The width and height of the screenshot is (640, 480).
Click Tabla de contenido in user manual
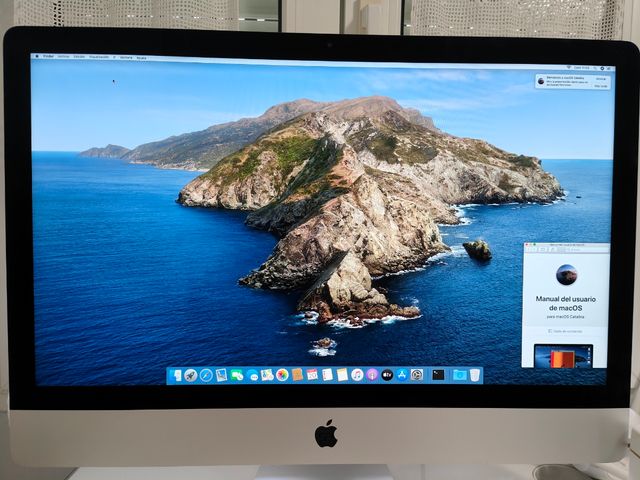point(566,330)
